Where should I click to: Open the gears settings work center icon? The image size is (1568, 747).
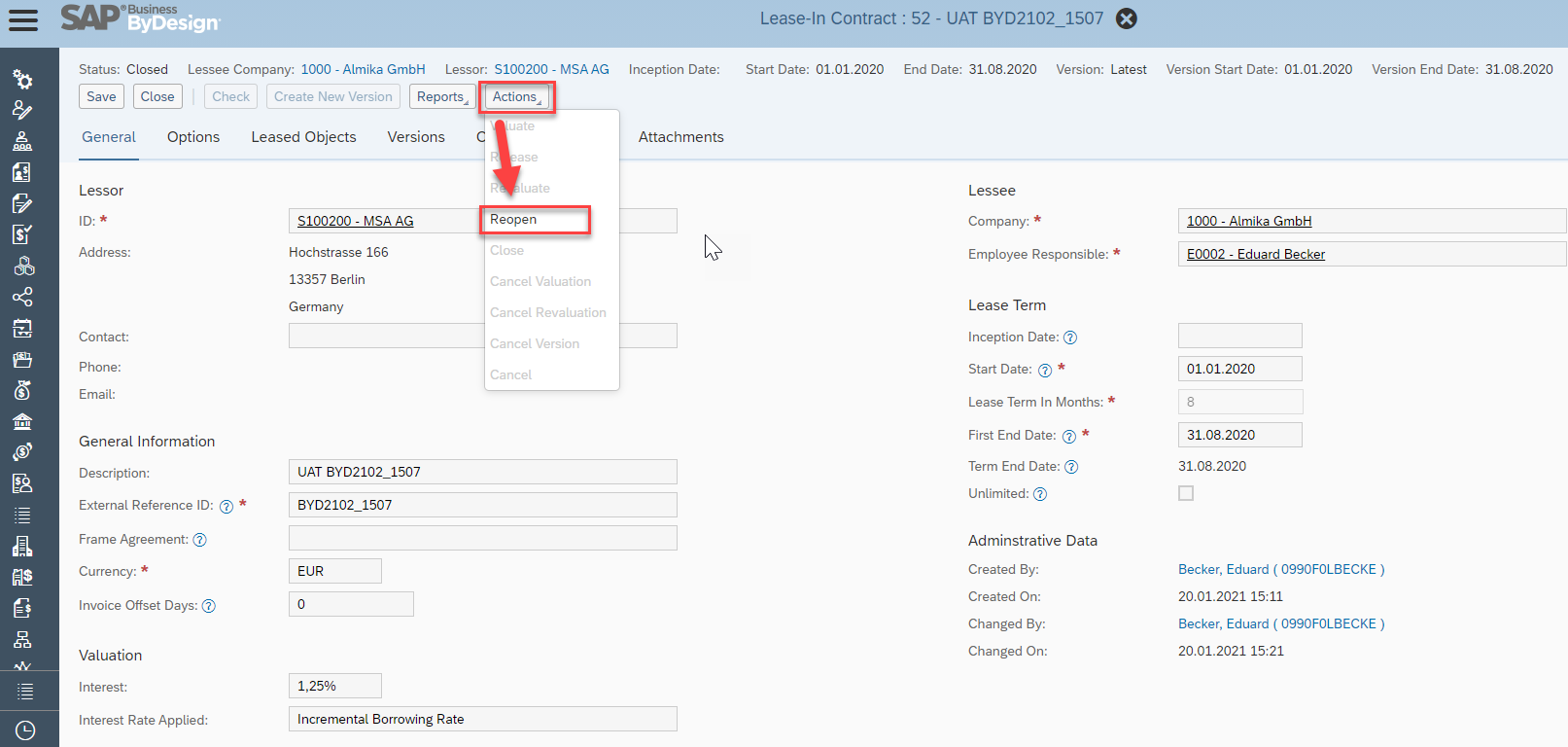pyautogui.click(x=22, y=80)
